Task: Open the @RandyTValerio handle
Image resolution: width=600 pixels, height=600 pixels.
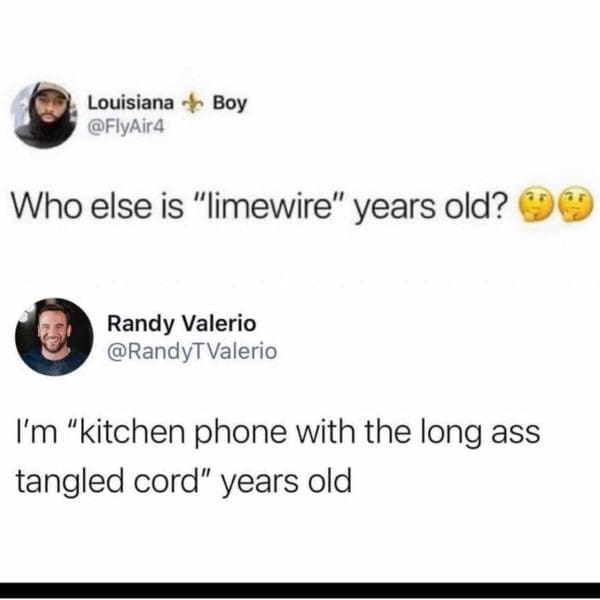Action: click(192, 352)
